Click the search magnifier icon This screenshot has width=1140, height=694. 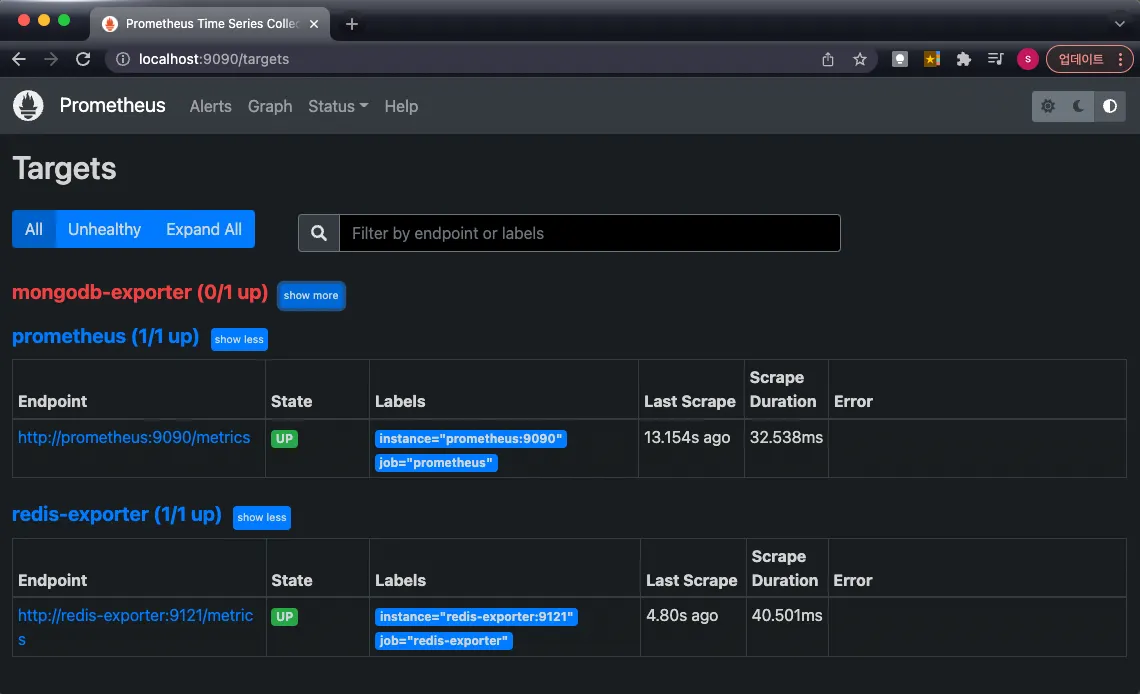318,233
